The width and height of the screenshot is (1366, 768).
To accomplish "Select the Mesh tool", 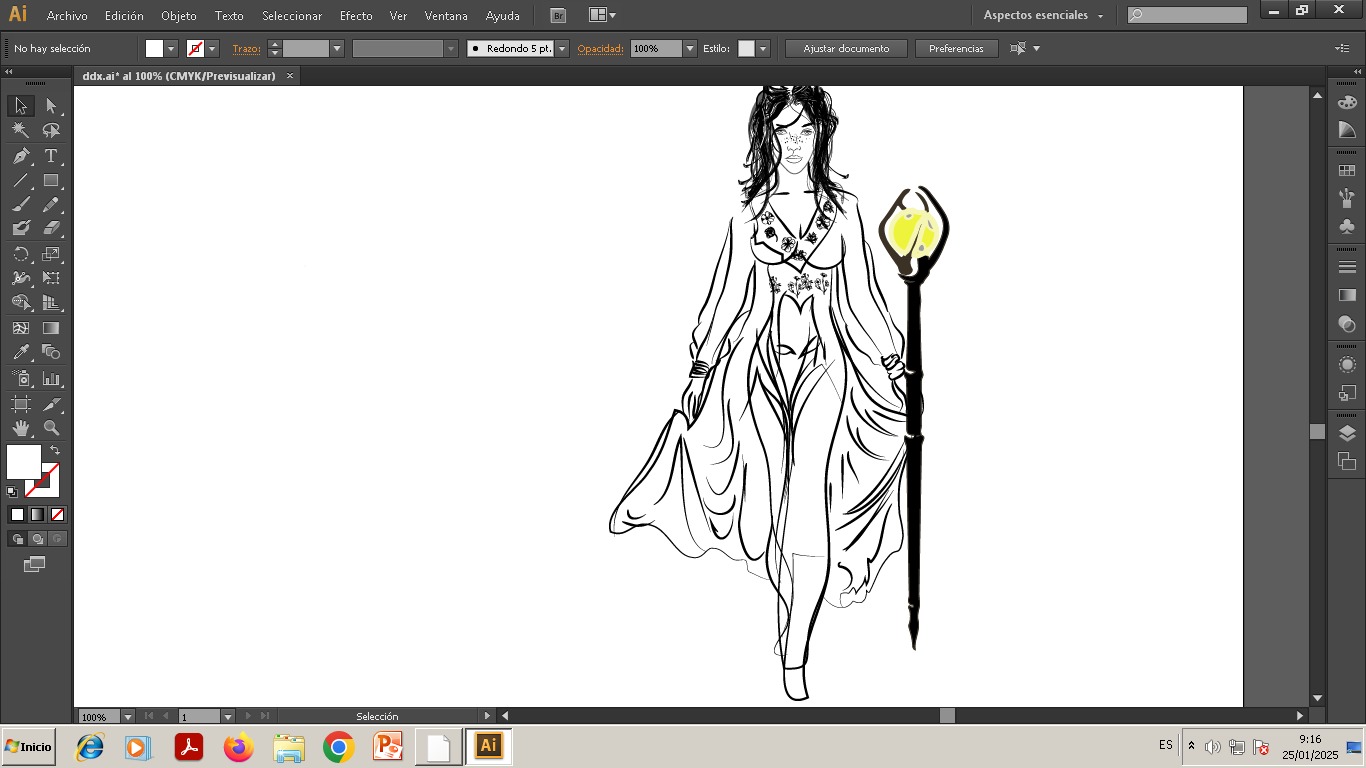I will (x=21, y=328).
